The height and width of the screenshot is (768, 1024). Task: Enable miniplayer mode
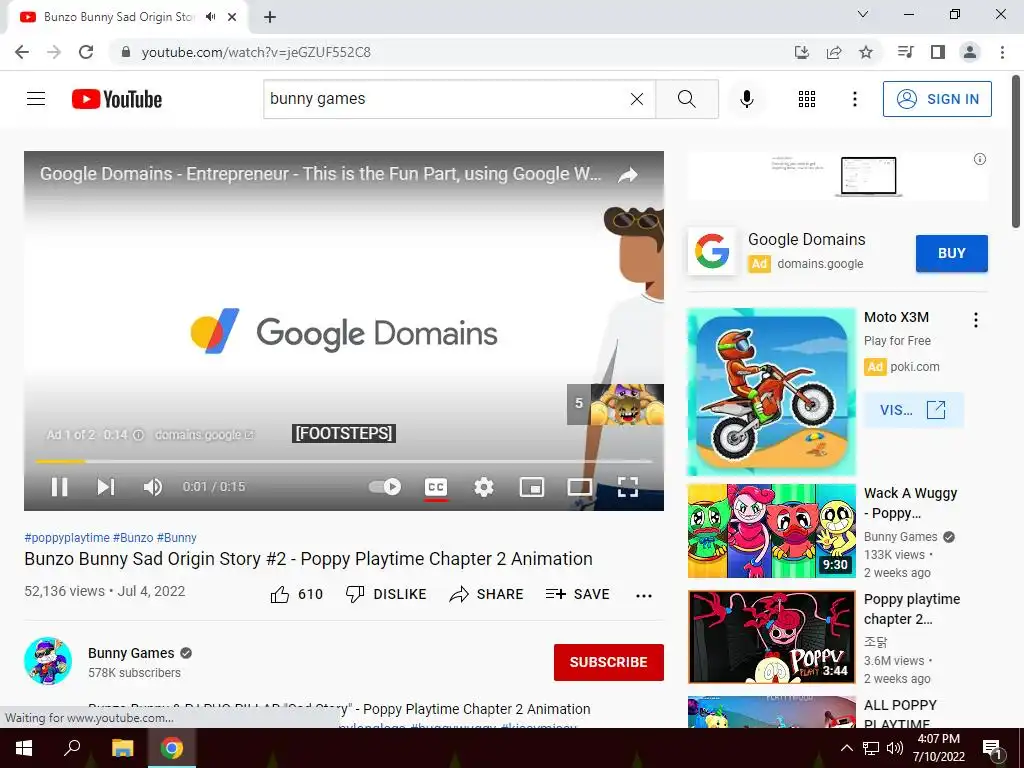(532, 487)
